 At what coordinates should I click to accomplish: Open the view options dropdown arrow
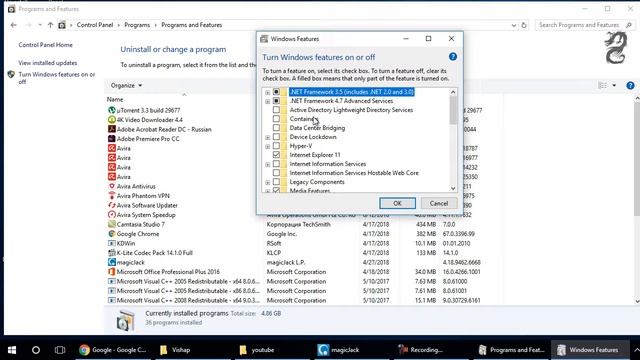click(614, 85)
